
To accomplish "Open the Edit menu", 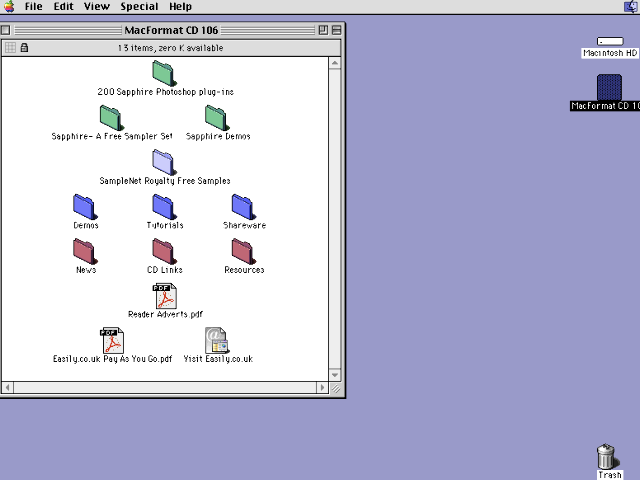I will (64, 7).
